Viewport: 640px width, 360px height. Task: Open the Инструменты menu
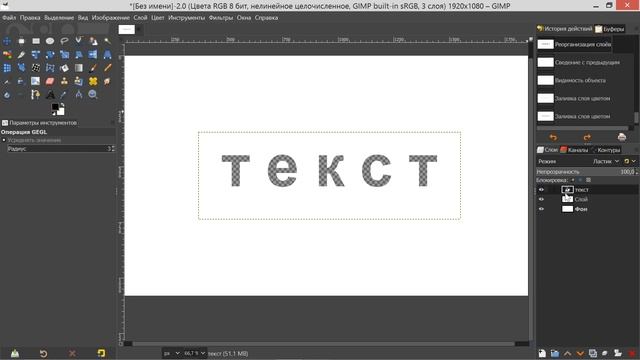187,18
